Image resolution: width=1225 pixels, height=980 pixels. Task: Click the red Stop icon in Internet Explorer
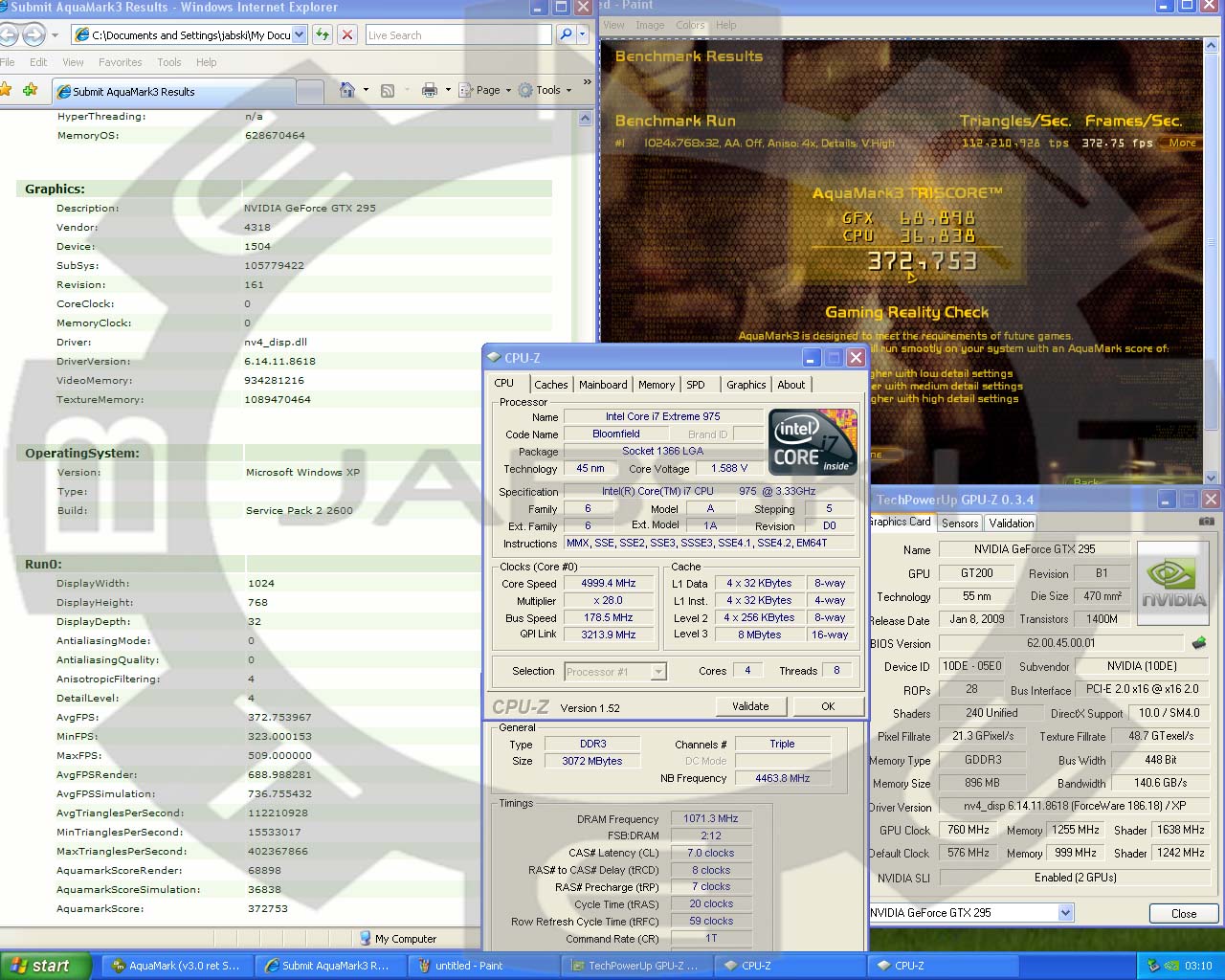tap(347, 34)
